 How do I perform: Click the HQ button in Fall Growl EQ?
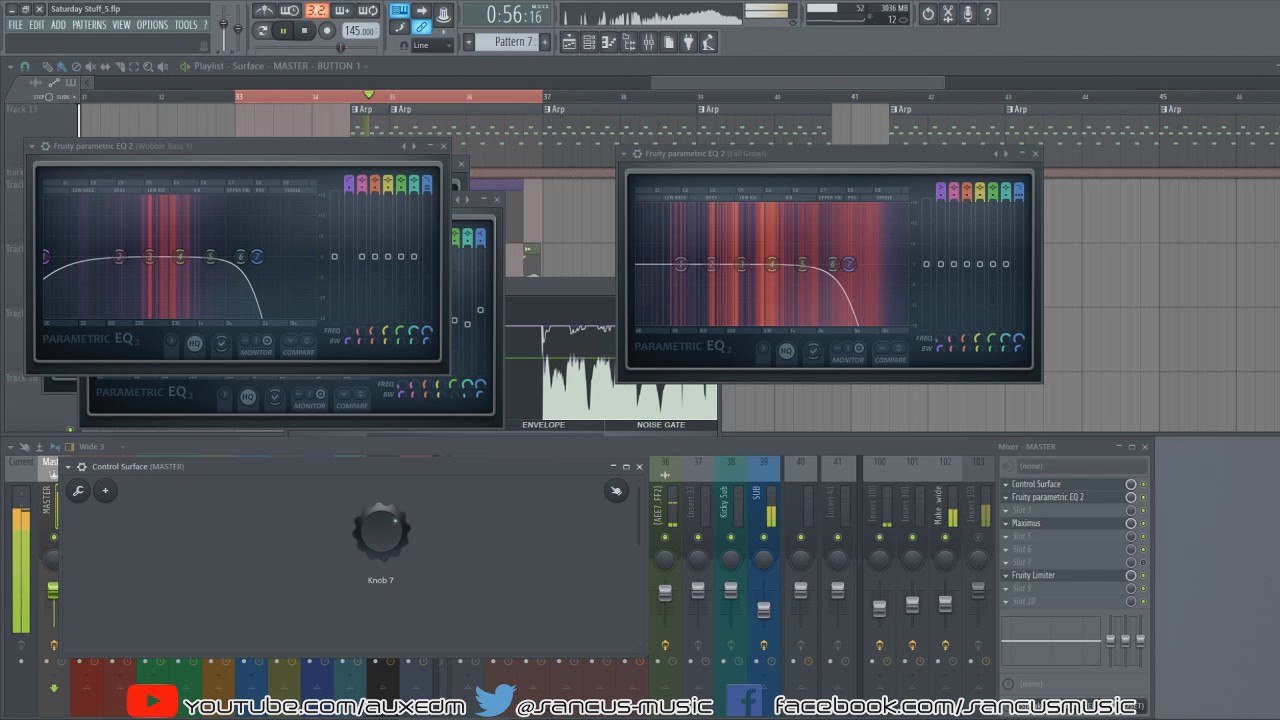(x=786, y=351)
